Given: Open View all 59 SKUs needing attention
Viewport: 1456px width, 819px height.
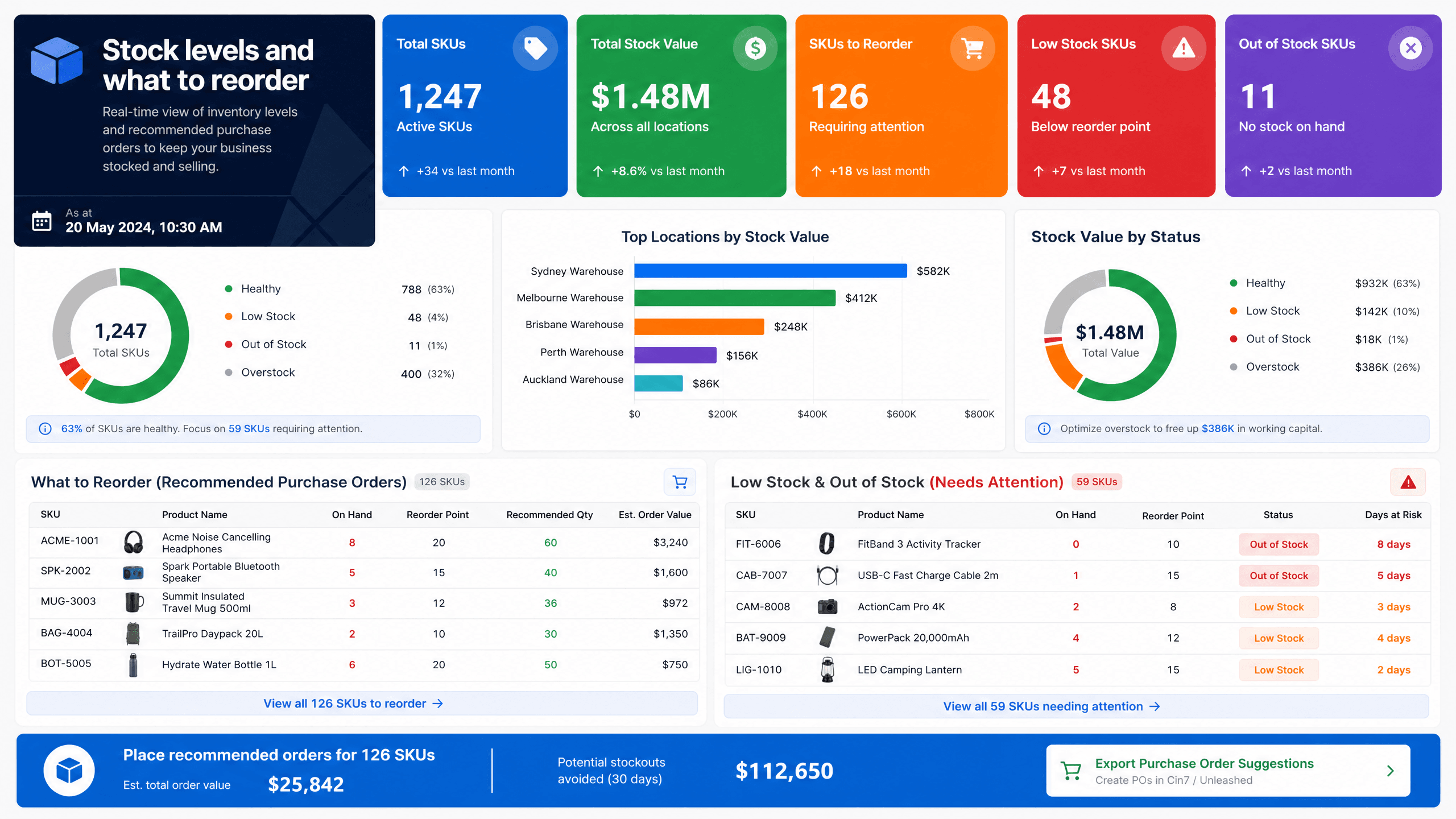Looking at the screenshot, I should 1076,706.
